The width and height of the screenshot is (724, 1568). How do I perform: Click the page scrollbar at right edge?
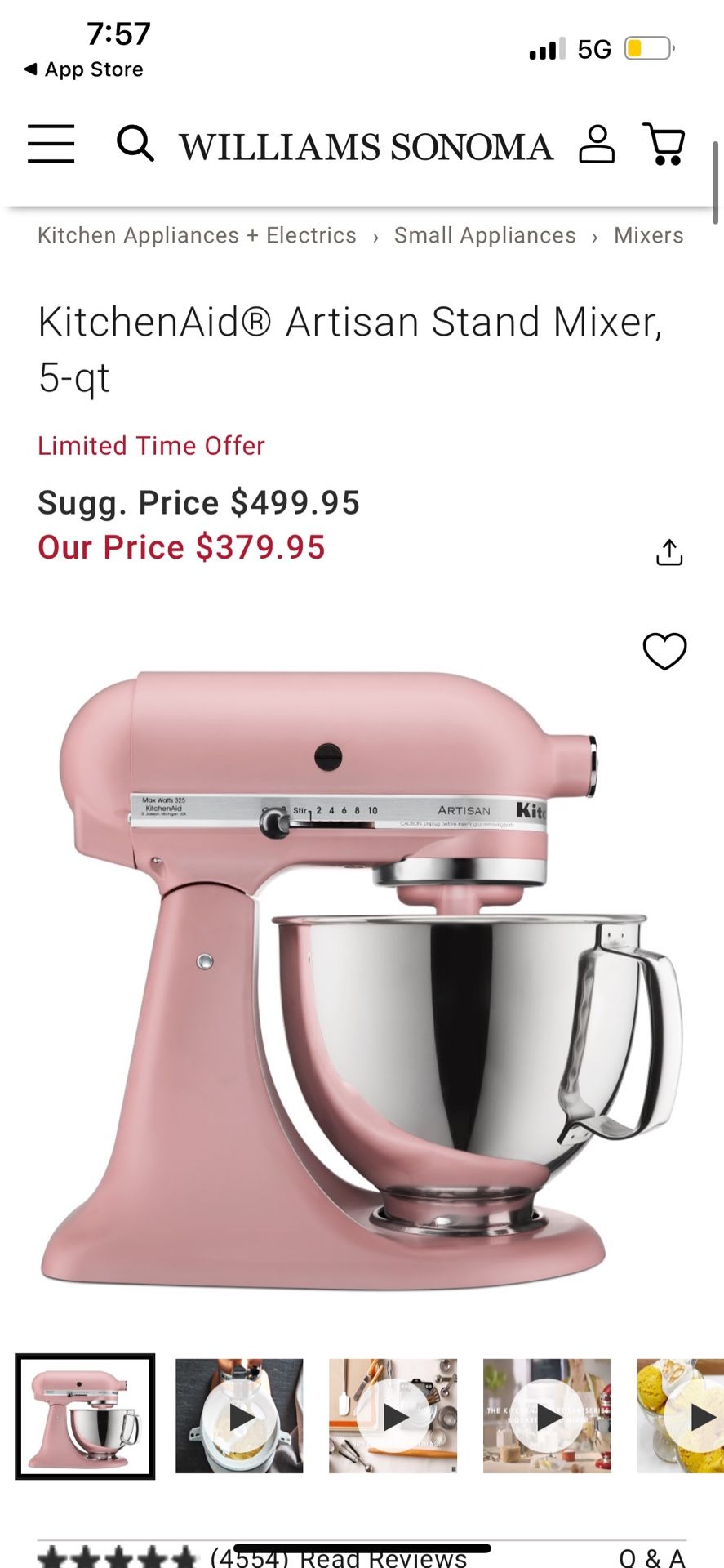[x=716, y=183]
